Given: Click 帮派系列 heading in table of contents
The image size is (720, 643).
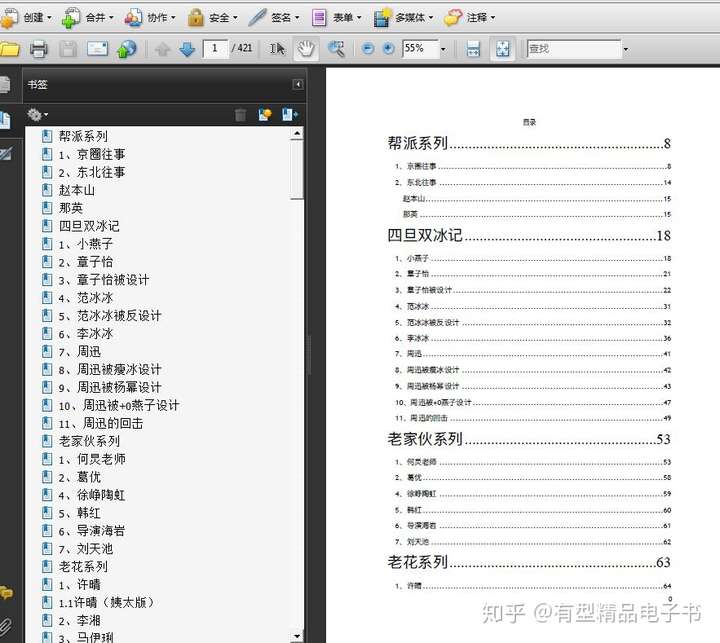Looking at the screenshot, I should 417,143.
